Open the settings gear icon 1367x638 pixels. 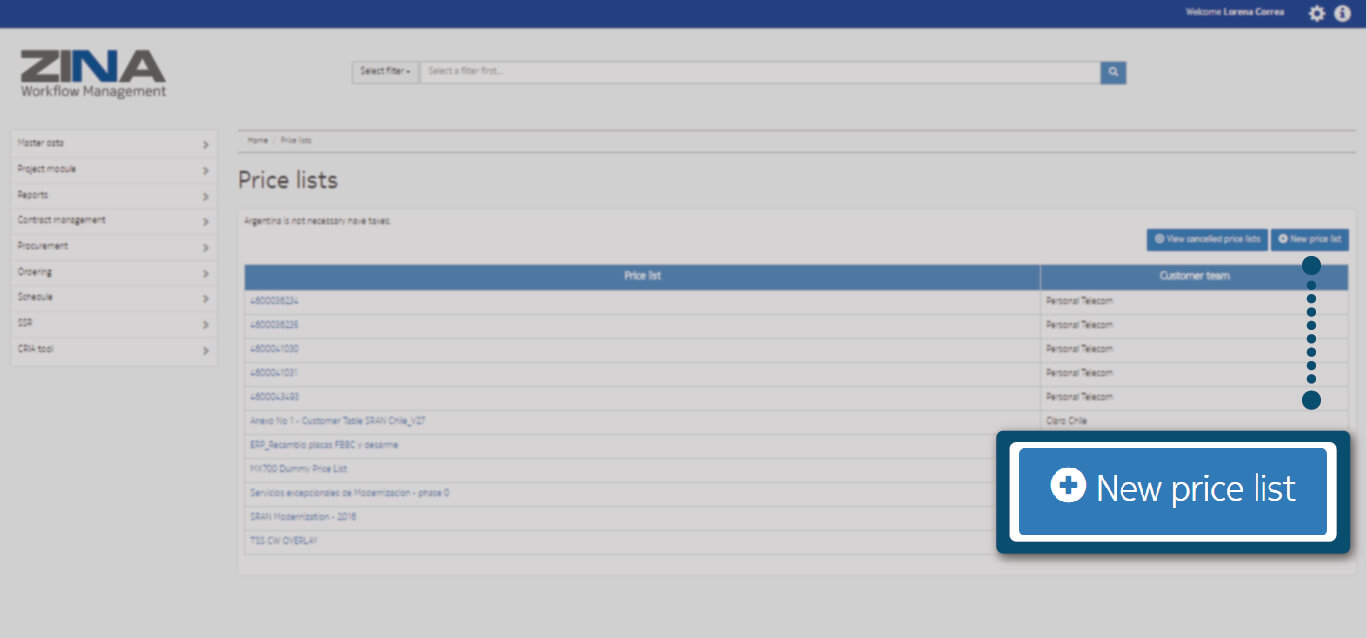(x=1317, y=13)
